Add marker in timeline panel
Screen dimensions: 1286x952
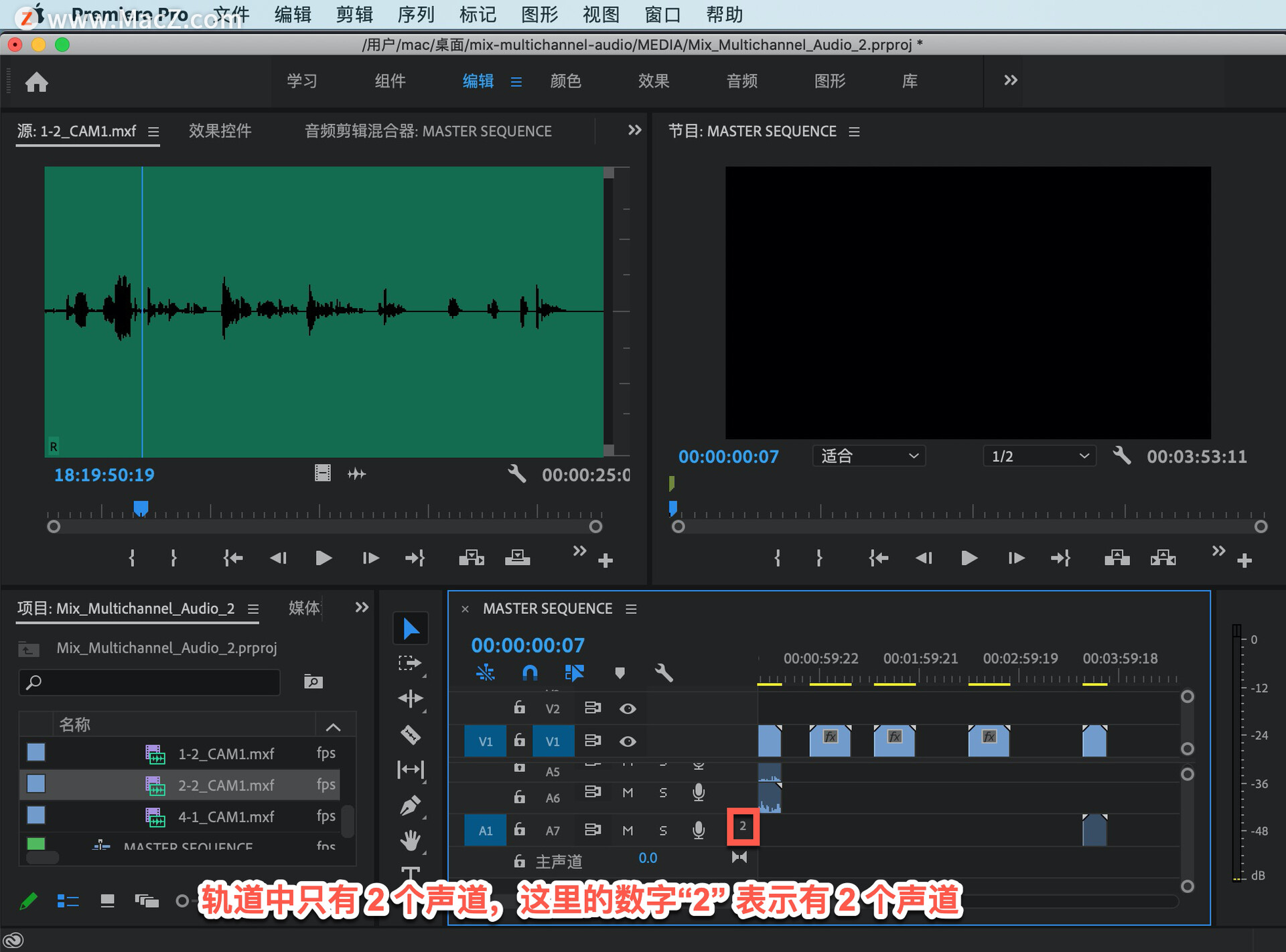click(620, 672)
